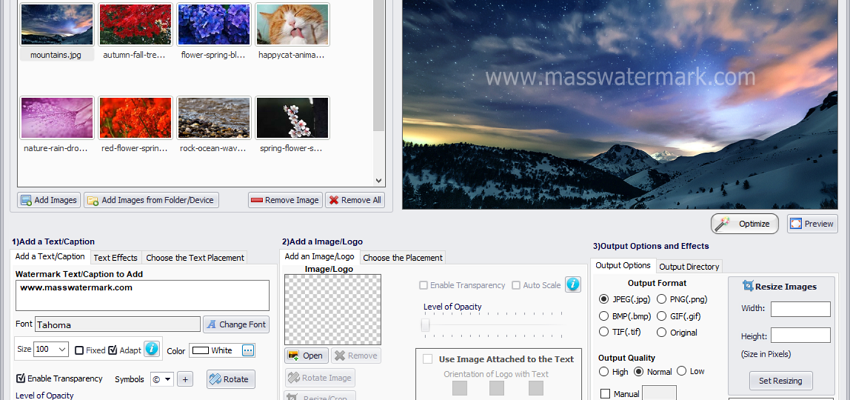Image resolution: width=850 pixels, height=400 pixels.
Task: Set output quality to Low
Action: (681, 371)
